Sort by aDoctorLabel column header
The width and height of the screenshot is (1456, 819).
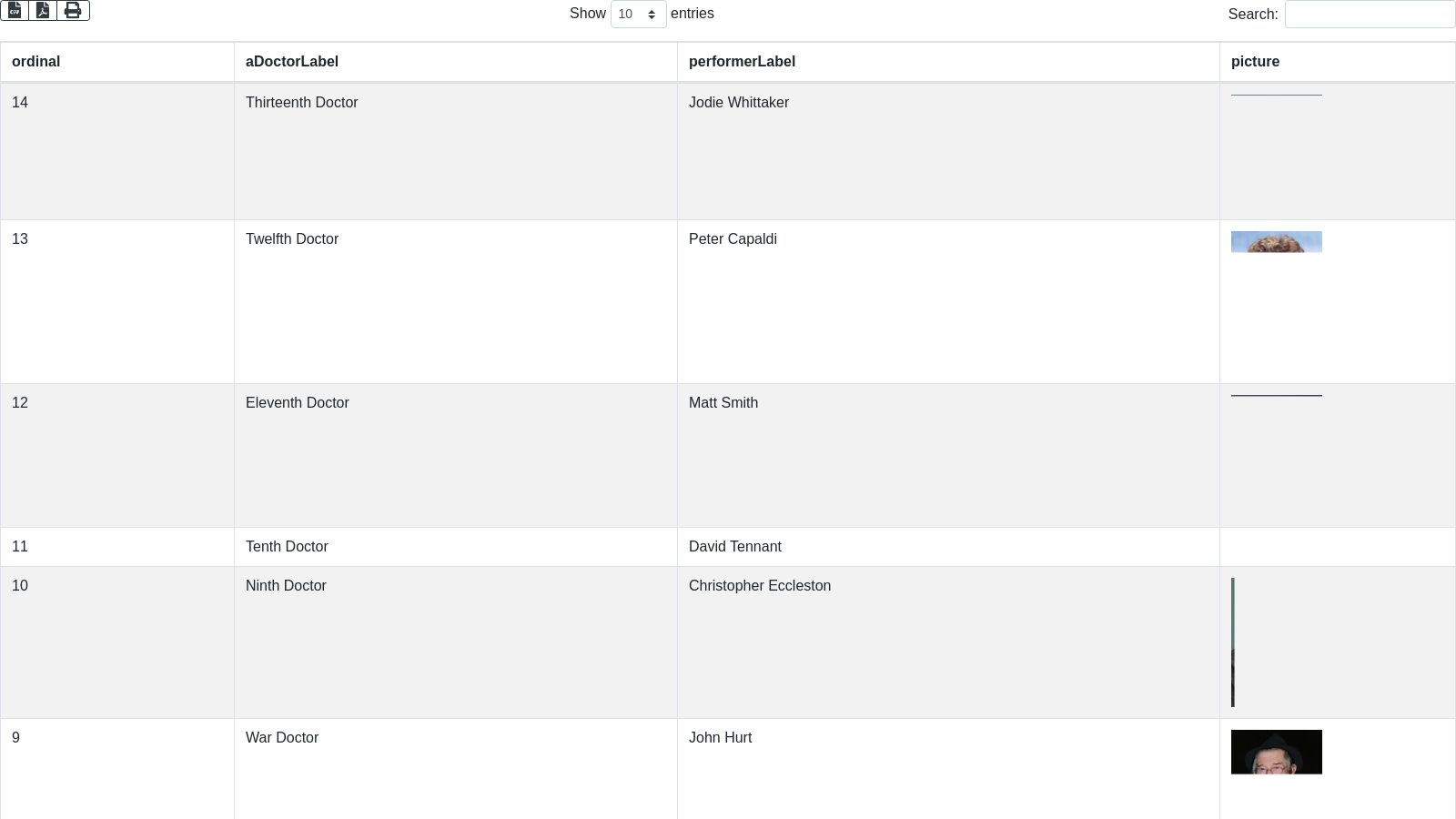pyautogui.click(x=292, y=62)
